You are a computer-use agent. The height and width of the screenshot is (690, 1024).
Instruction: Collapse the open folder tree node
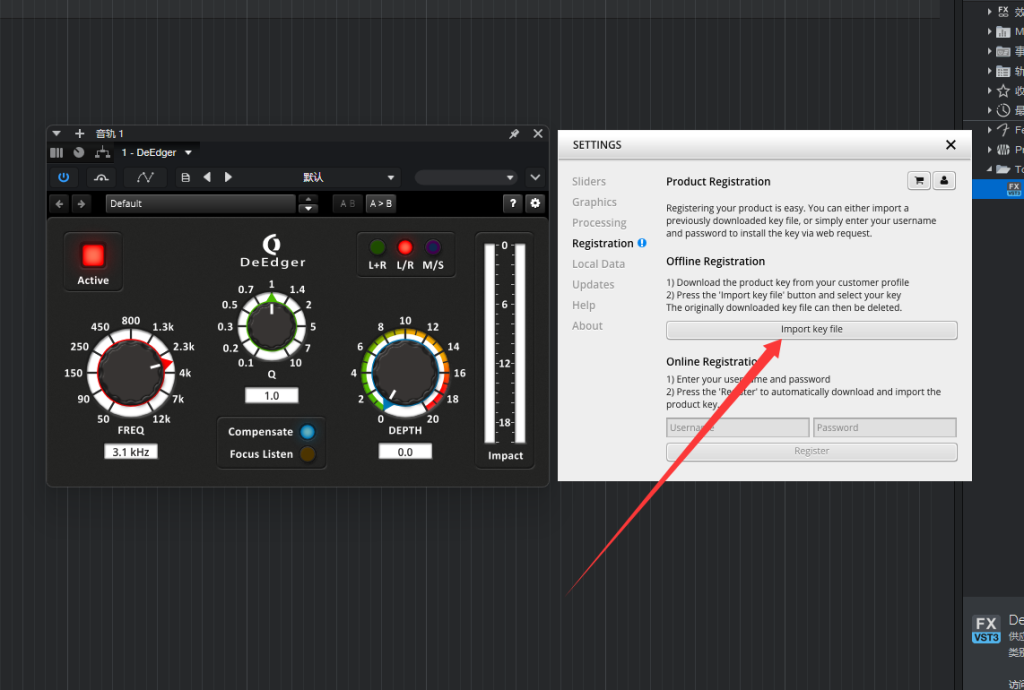point(989,169)
